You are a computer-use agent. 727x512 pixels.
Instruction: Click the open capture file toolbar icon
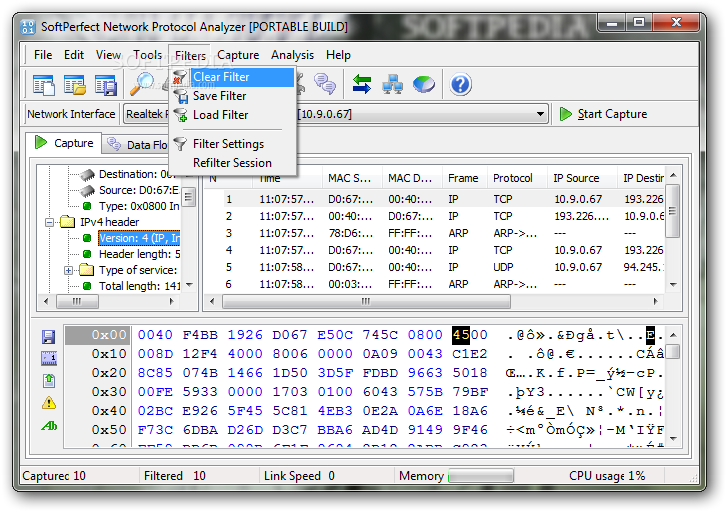coord(75,85)
